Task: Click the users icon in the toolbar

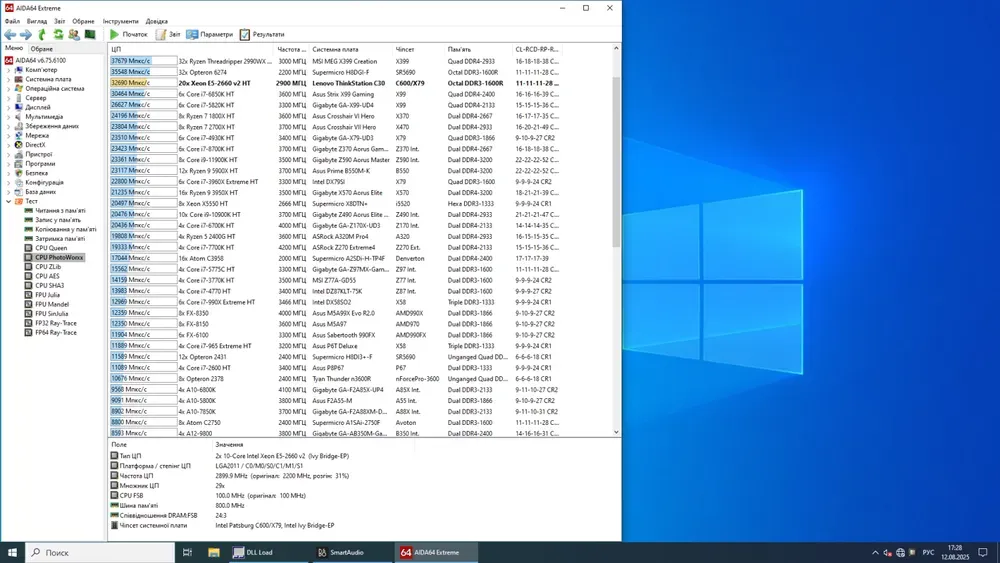Action: pyautogui.click(x=74, y=34)
